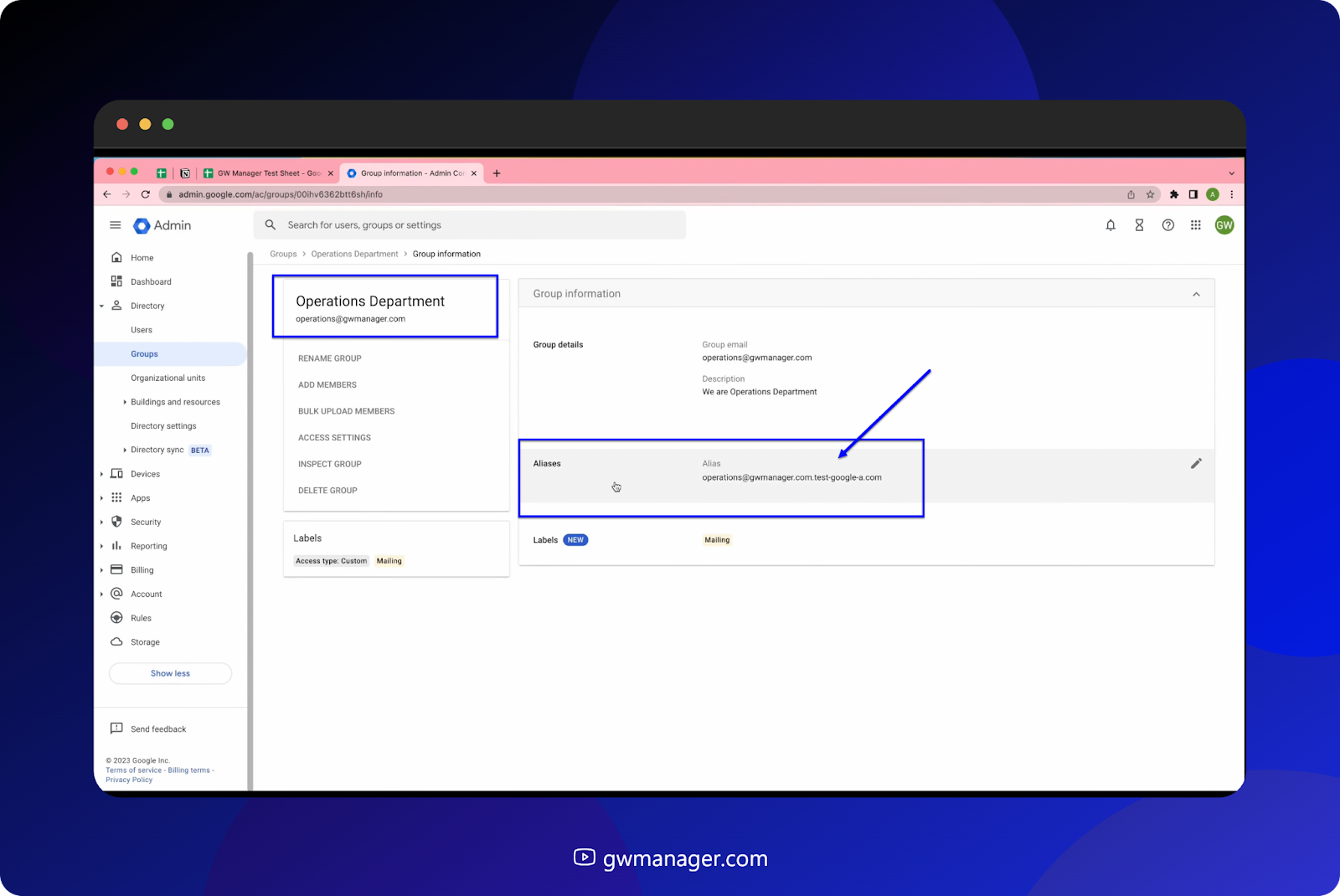
Task: Click the search magnifier icon
Action: (x=271, y=225)
